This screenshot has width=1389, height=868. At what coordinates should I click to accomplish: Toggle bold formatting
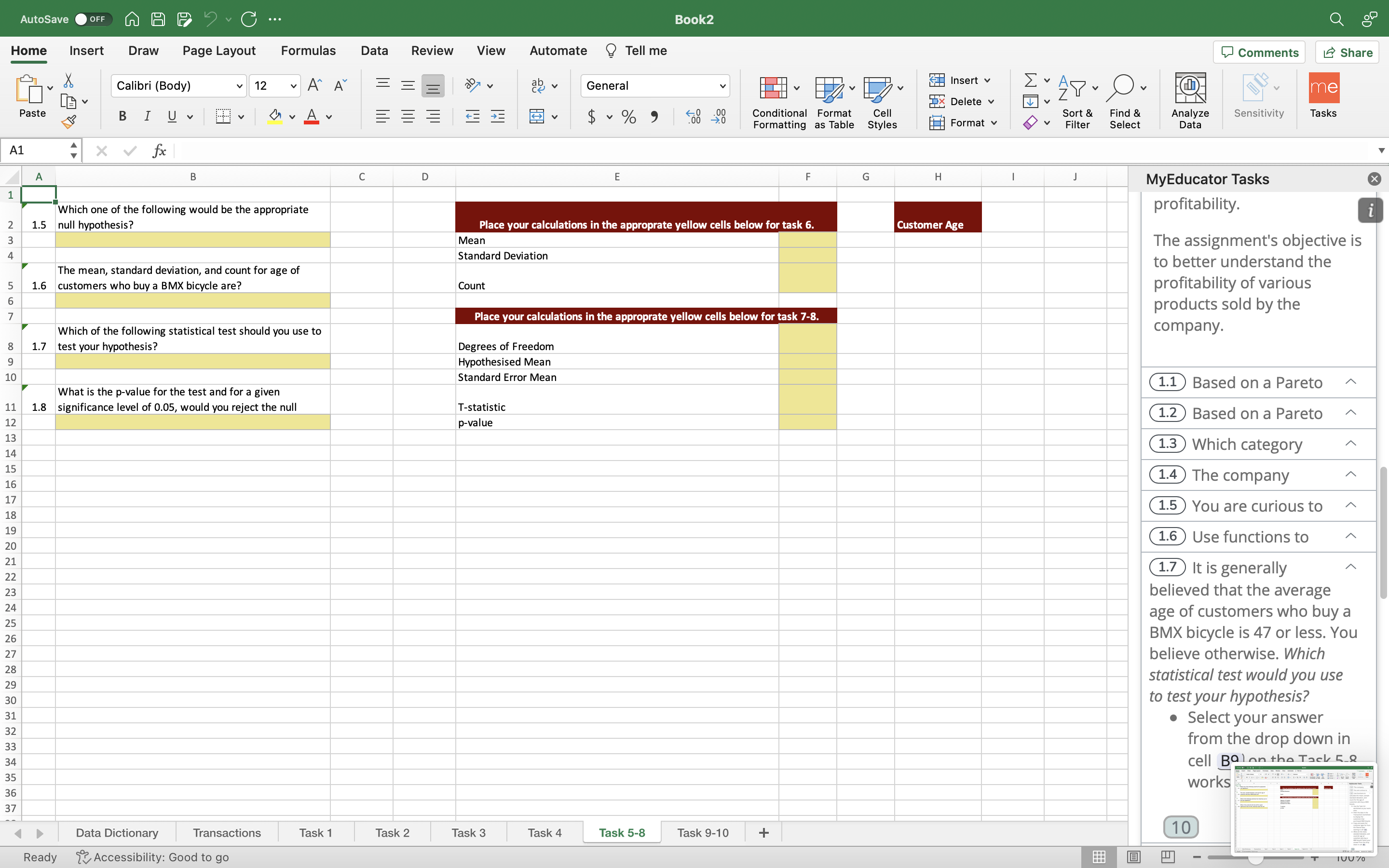click(122, 117)
